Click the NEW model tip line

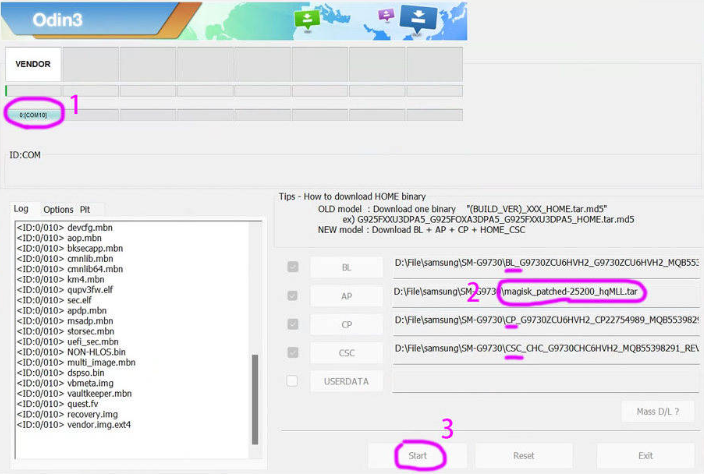click(421, 229)
